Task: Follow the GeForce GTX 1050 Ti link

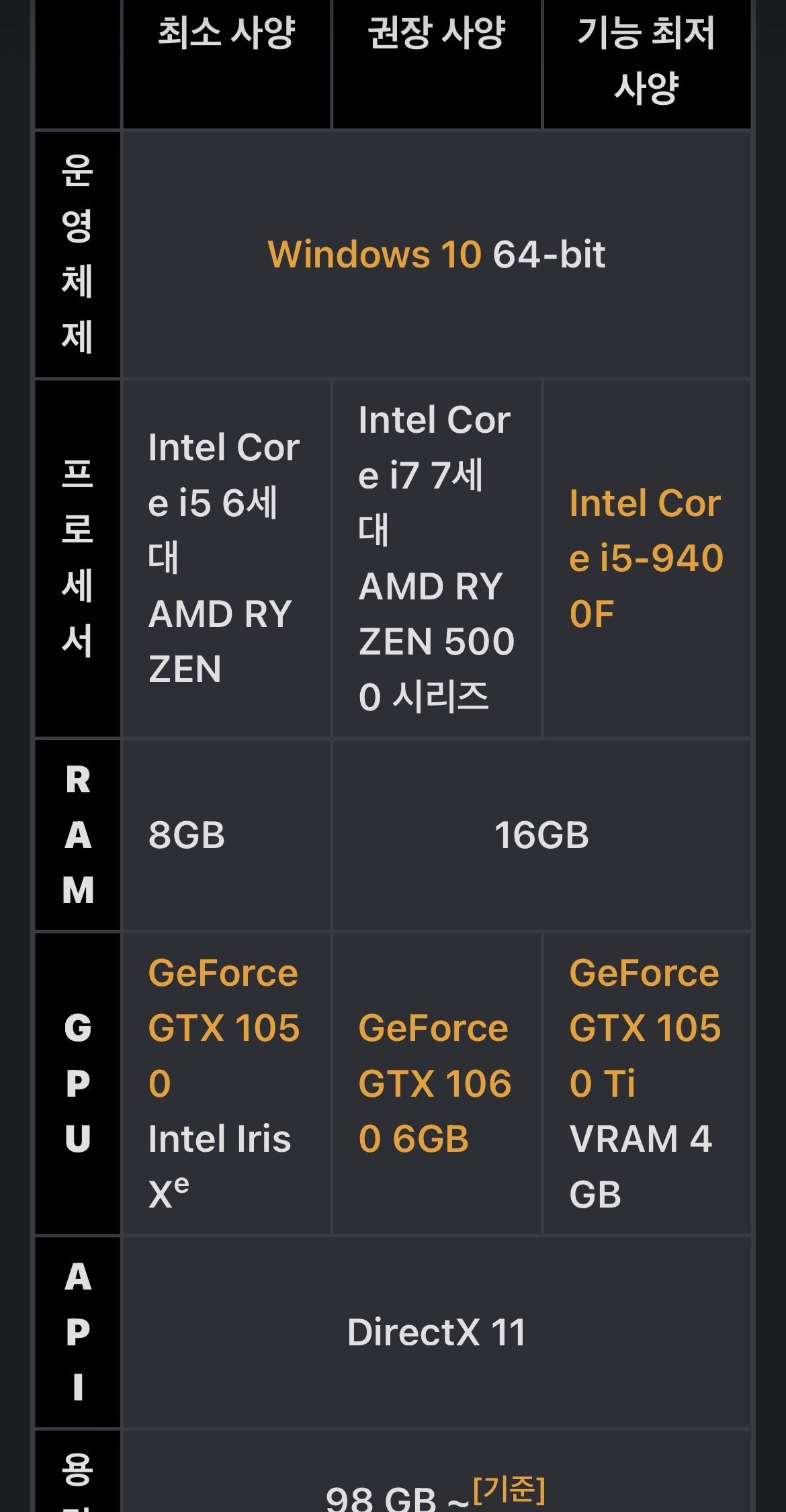Action: [x=644, y=1027]
